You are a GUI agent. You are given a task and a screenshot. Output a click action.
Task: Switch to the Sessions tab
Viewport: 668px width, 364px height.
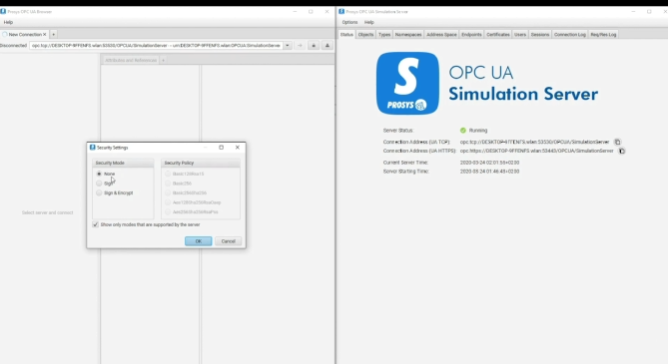coord(540,35)
